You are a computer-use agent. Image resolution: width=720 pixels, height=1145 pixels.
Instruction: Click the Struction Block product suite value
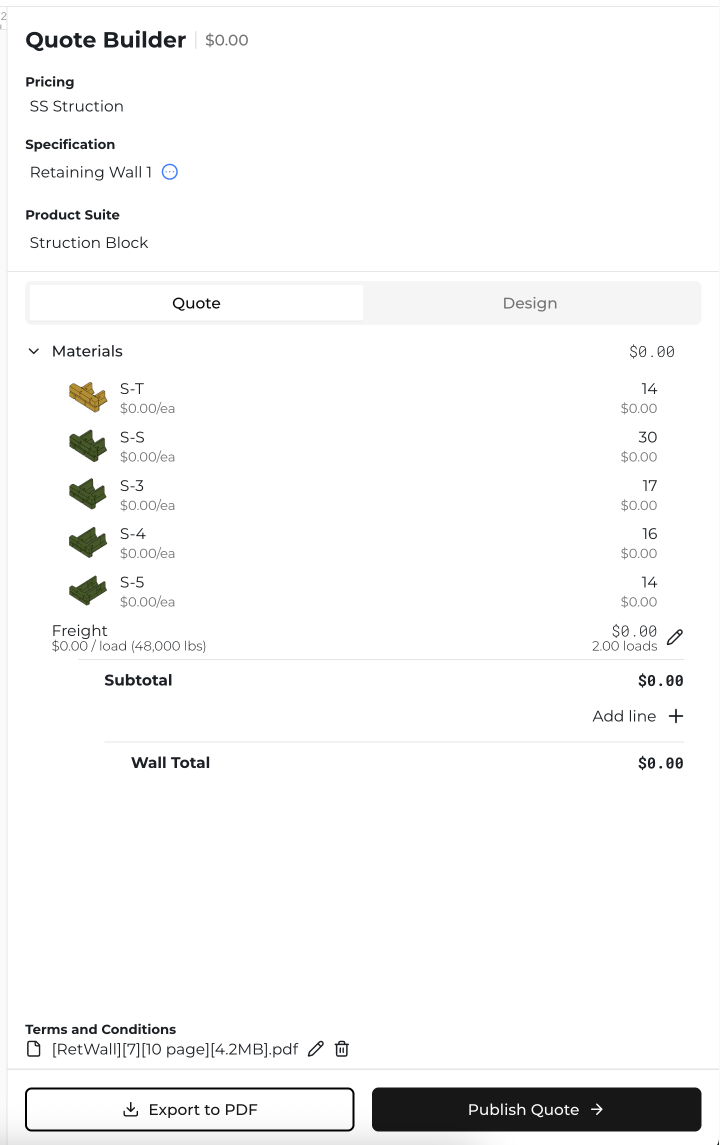pyautogui.click(x=89, y=242)
